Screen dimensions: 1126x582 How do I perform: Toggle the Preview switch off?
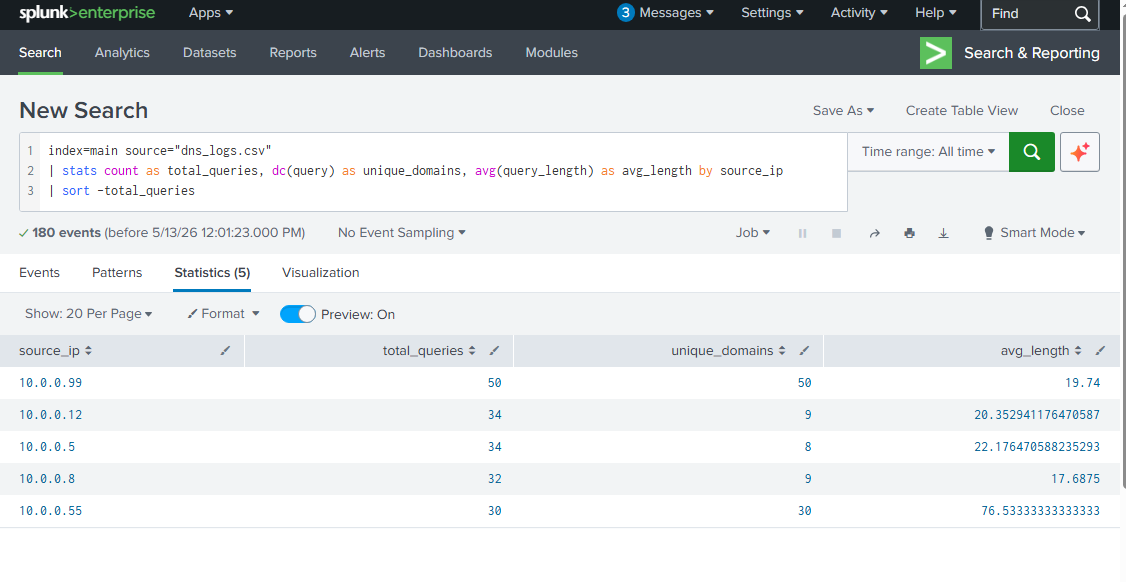[297, 314]
